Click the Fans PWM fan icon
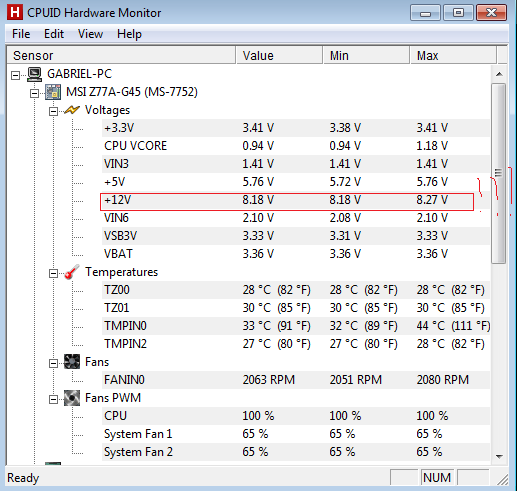Screen dimensions: 517x491 (72, 398)
